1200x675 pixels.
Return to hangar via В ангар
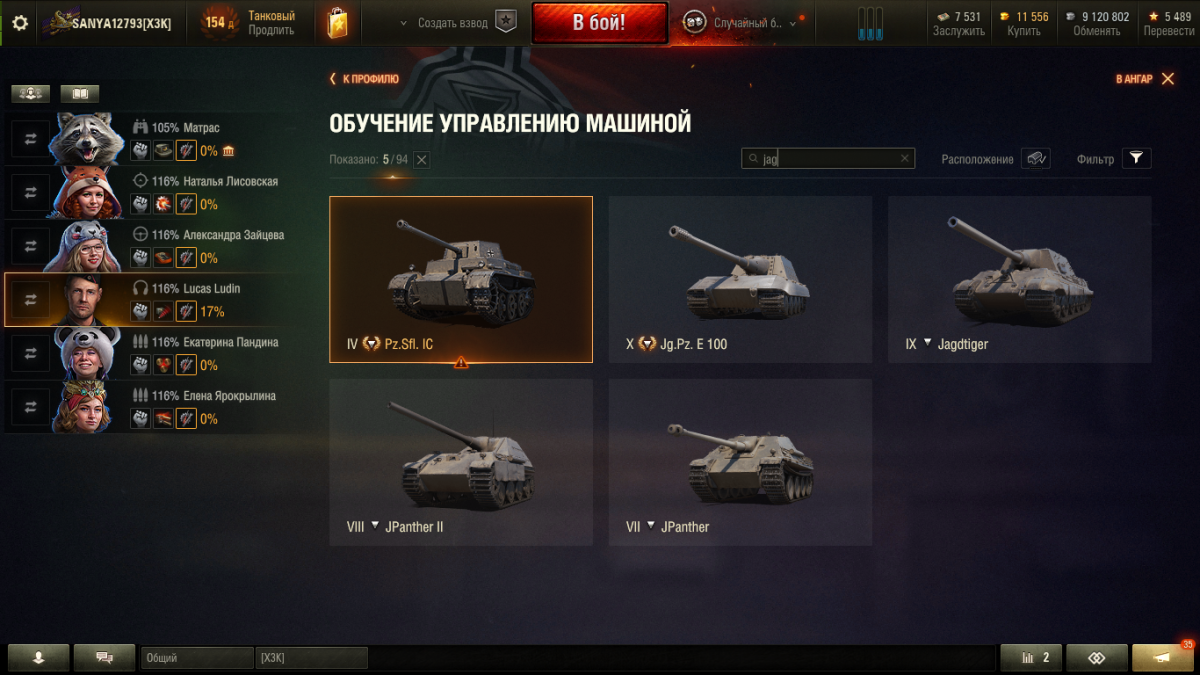pos(1145,79)
